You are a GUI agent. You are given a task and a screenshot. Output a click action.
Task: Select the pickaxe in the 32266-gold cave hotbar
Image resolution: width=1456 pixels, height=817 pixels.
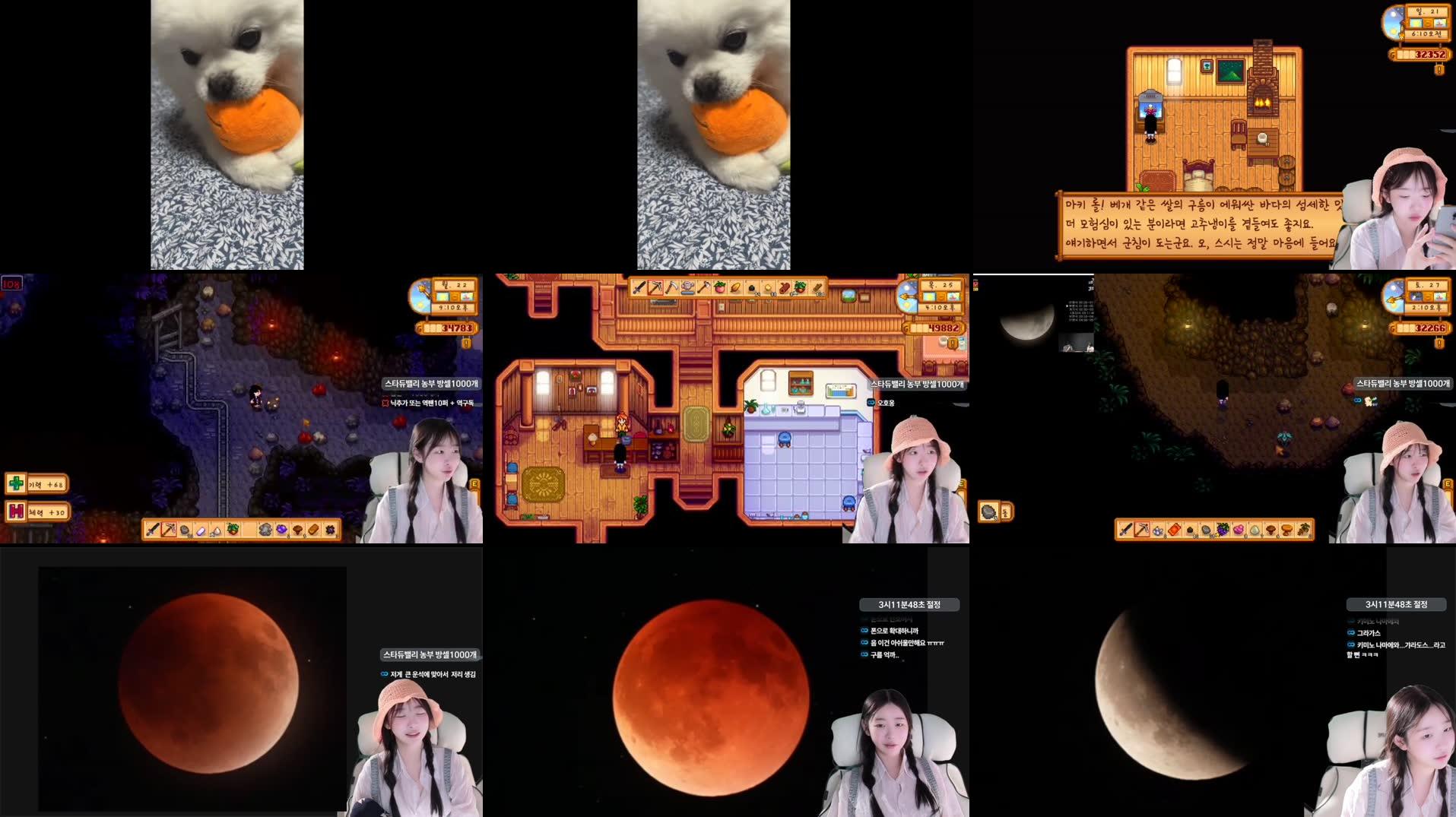[1142, 529]
